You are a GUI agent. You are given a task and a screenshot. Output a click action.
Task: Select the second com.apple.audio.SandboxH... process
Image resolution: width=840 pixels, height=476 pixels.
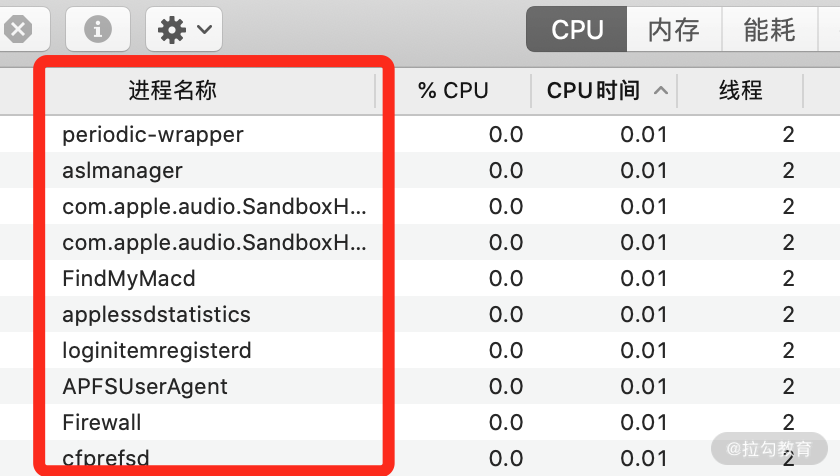click(x=214, y=242)
